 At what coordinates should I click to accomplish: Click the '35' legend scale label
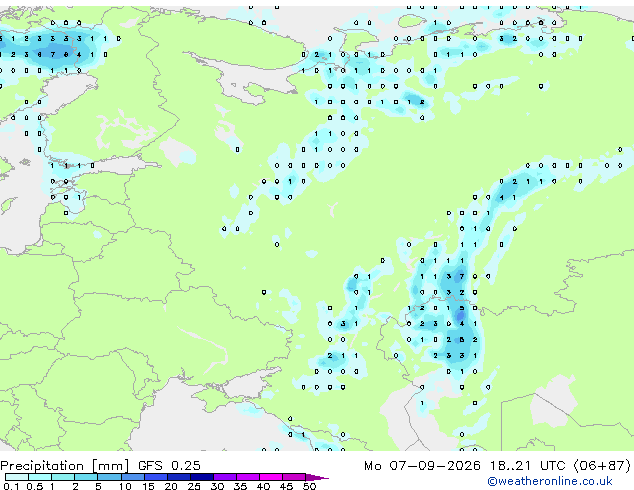point(240,486)
